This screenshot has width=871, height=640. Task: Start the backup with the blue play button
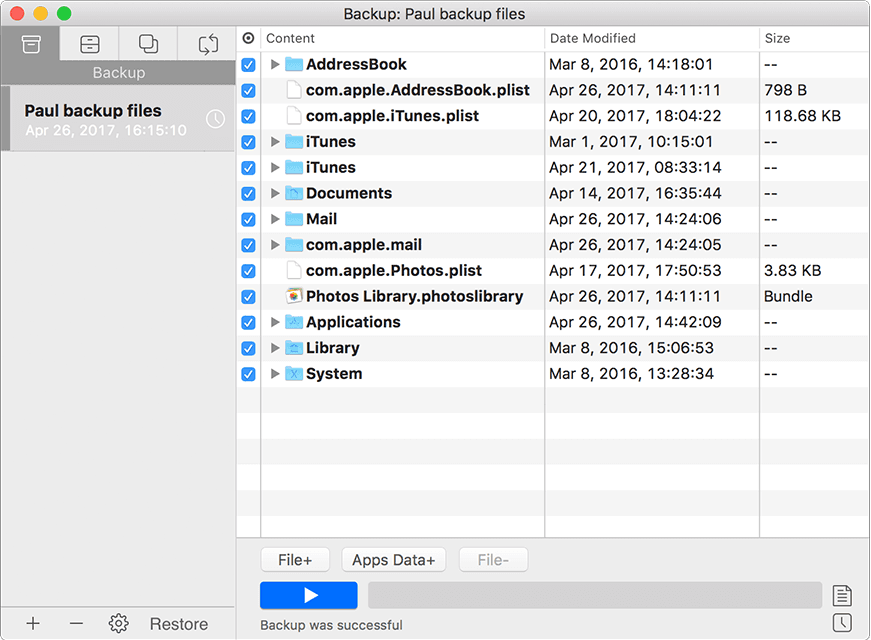coord(308,595)
